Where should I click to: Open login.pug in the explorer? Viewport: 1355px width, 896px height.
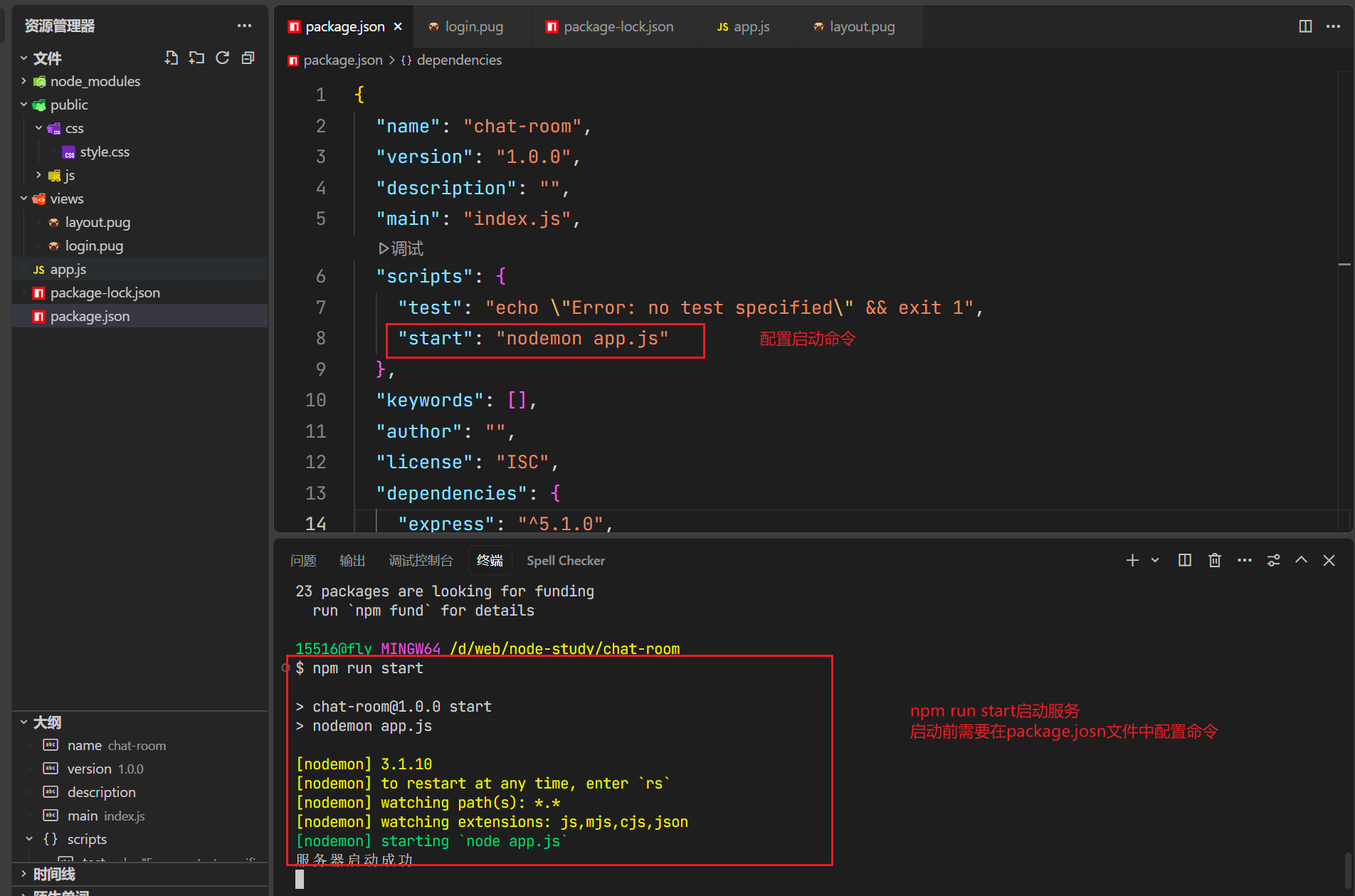coord(139,246)
